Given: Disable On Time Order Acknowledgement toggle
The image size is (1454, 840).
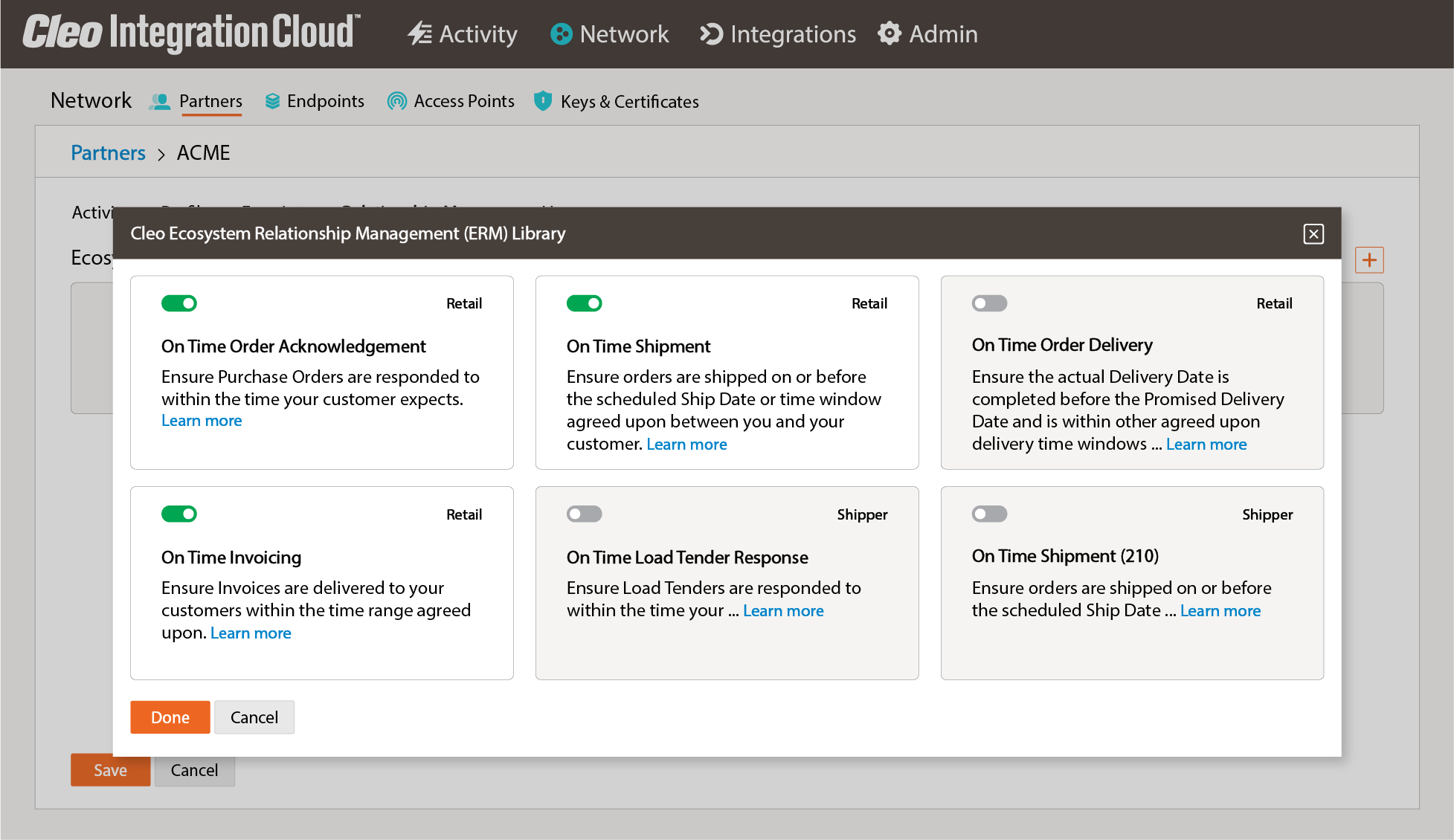Looking at the screenshot, I should click(x=179, y=303).
